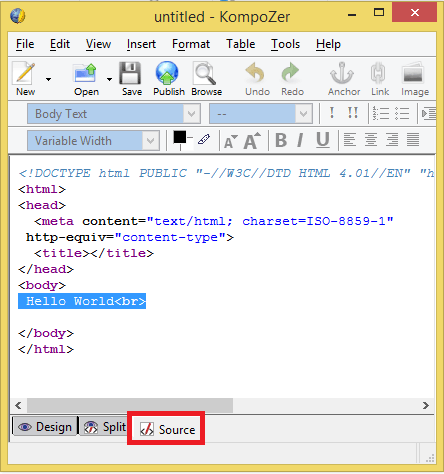Select the highlighter pen color icon
Image resolution: width=444 pixels, height=474 pixels.
click(x=204, y=139)
